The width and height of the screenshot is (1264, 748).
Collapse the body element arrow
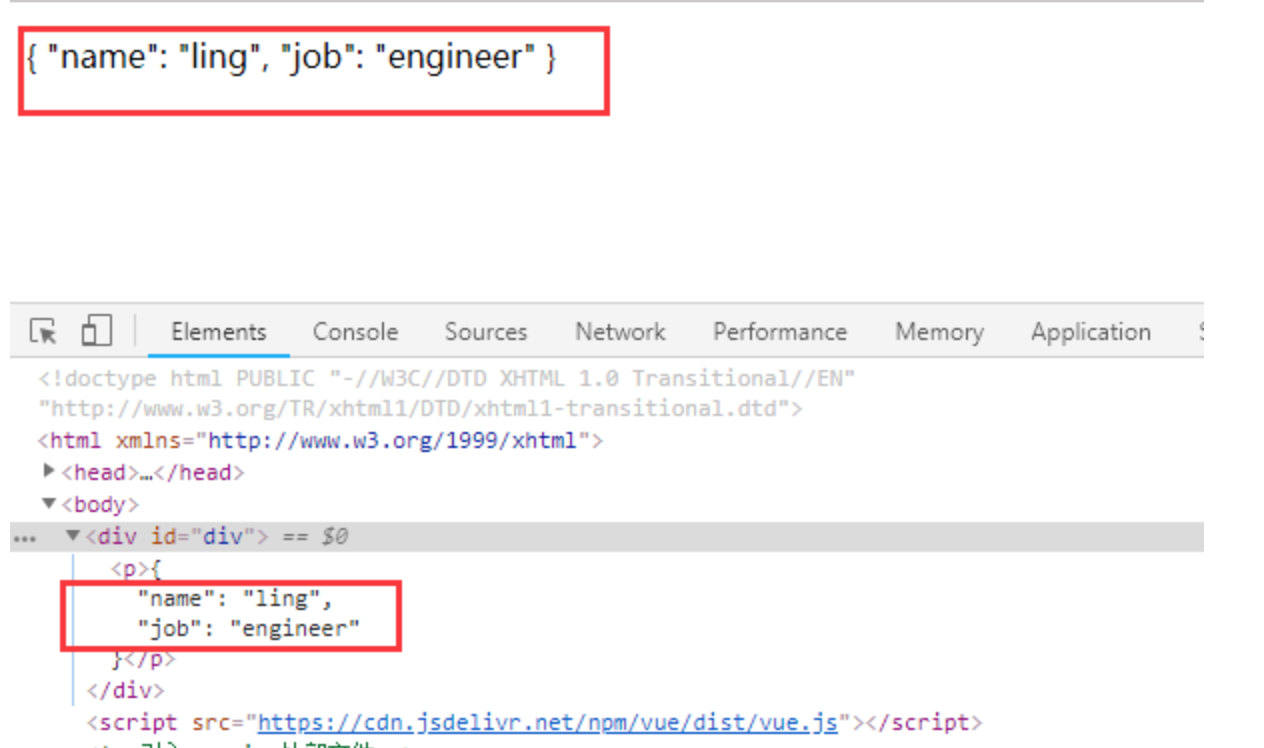tap(49, 504)
